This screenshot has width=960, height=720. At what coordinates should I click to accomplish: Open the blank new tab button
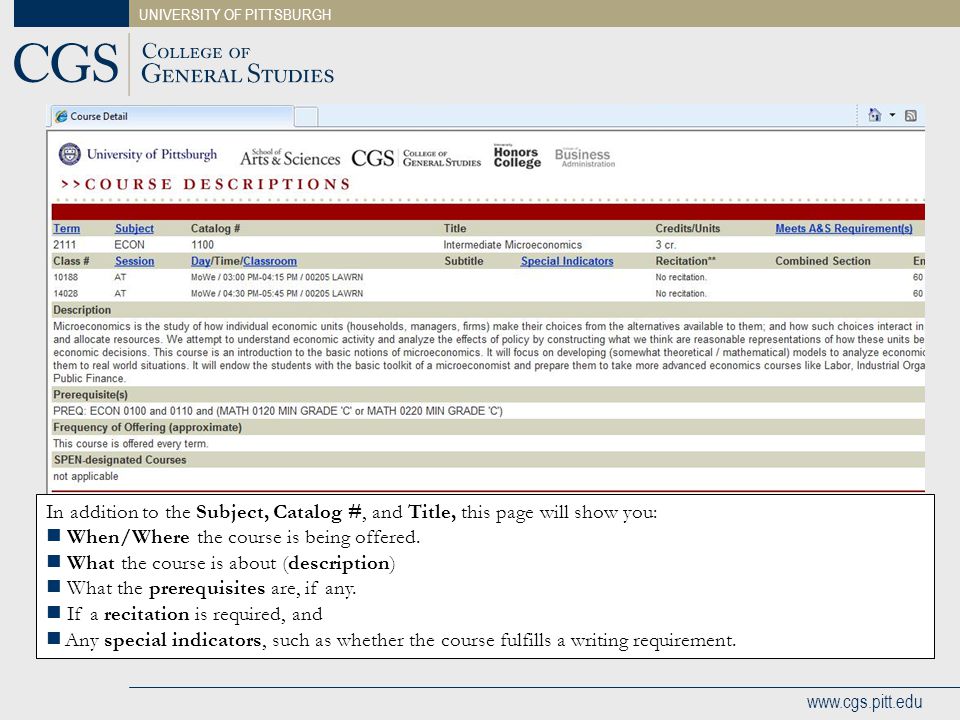[306, 116]
